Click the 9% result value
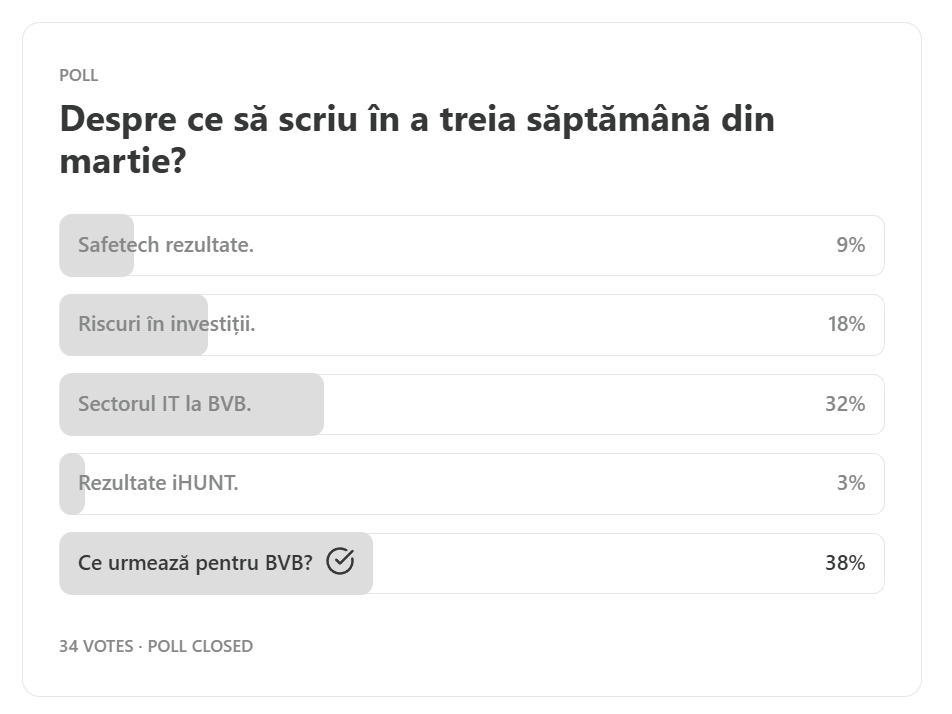 pyautogui.click(x=851, y=245)
